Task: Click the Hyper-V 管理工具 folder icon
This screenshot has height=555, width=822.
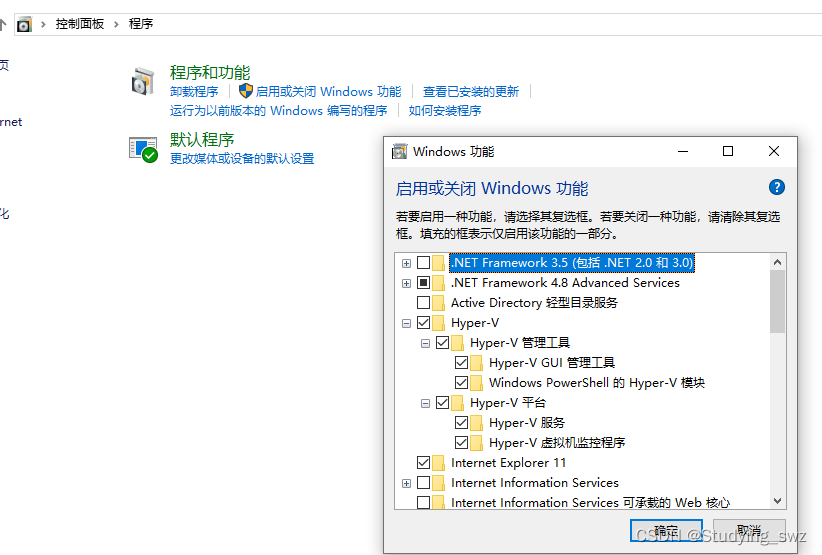Action: pyautogui.click(x=458, y=343)
